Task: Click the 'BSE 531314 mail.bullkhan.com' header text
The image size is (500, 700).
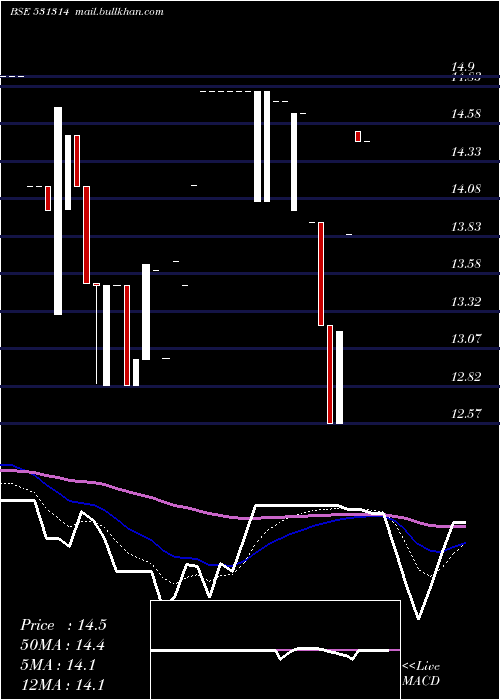Action: coord(87,12)
